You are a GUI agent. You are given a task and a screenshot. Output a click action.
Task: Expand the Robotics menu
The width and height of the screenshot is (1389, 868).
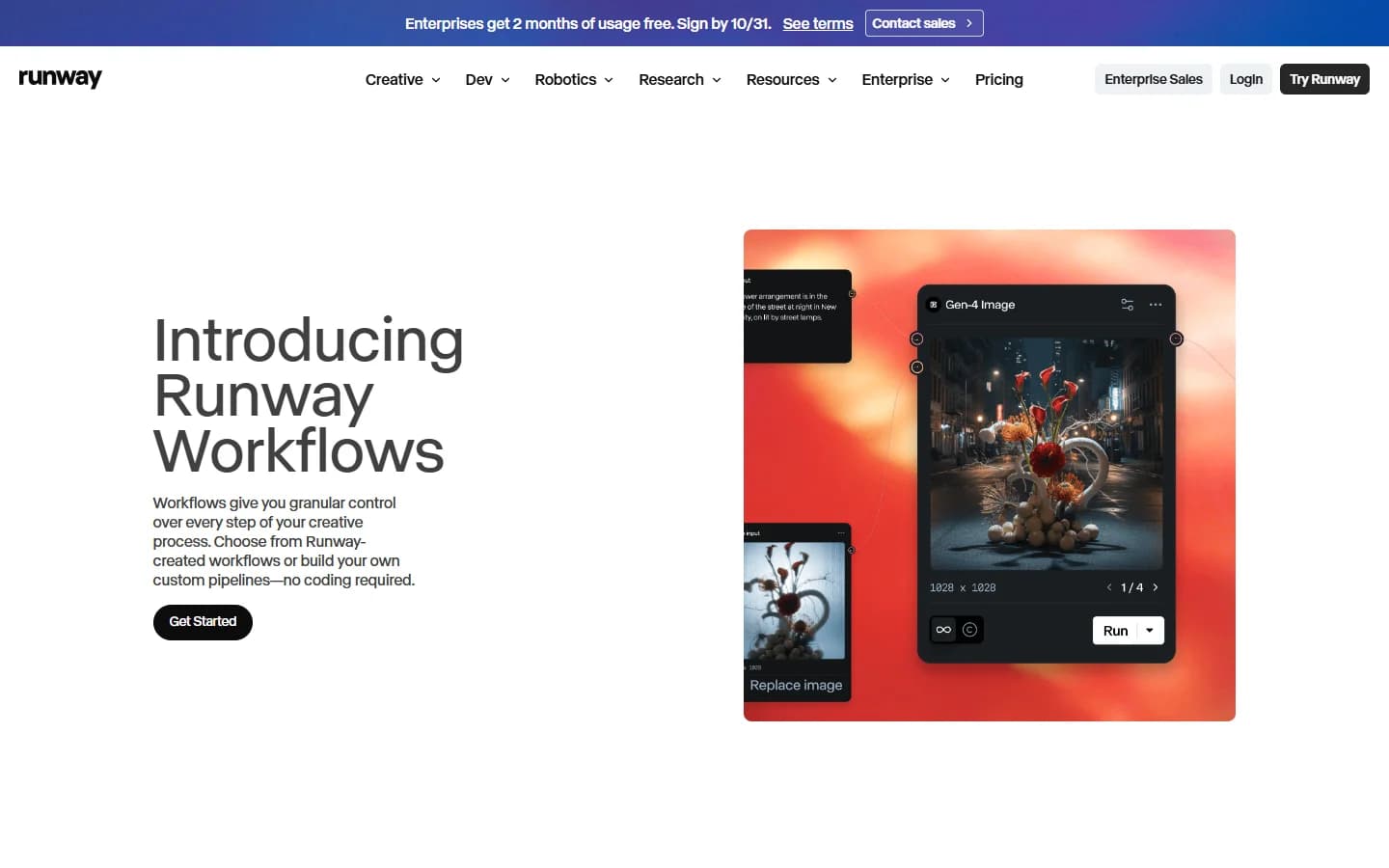pyautogui.click(x=574, y=79)
